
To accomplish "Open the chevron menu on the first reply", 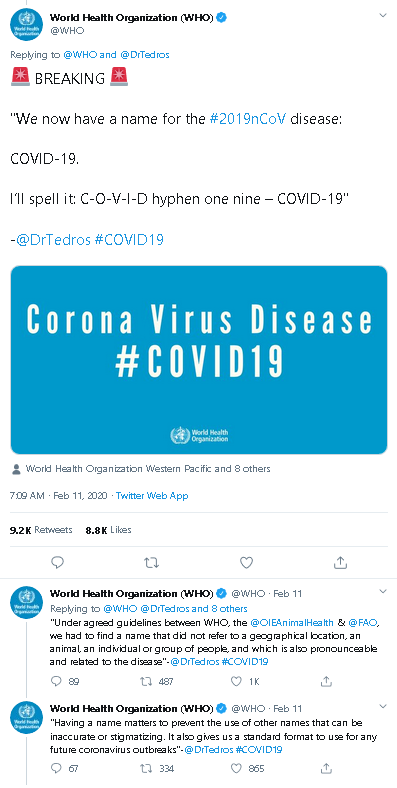I will pos(383,591).
